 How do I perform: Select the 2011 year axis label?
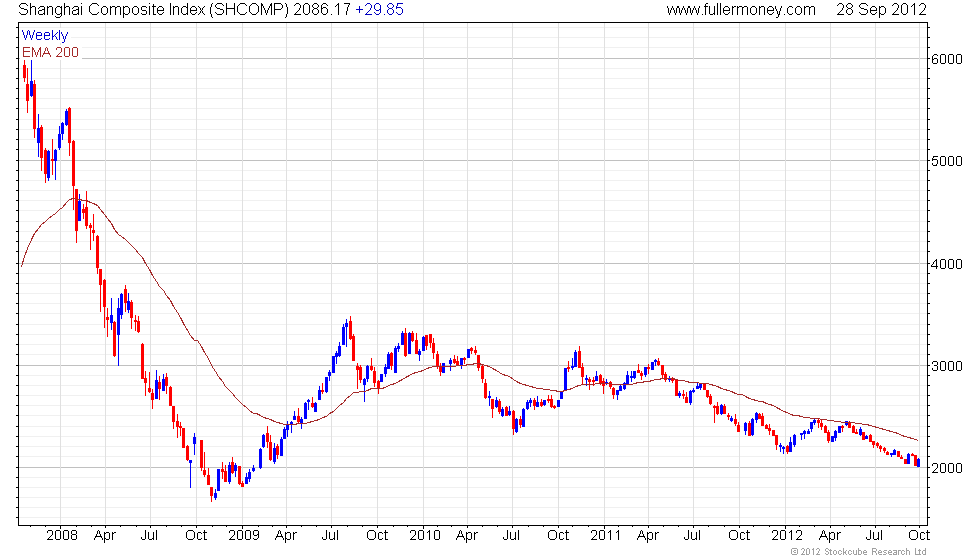point(606,536)
